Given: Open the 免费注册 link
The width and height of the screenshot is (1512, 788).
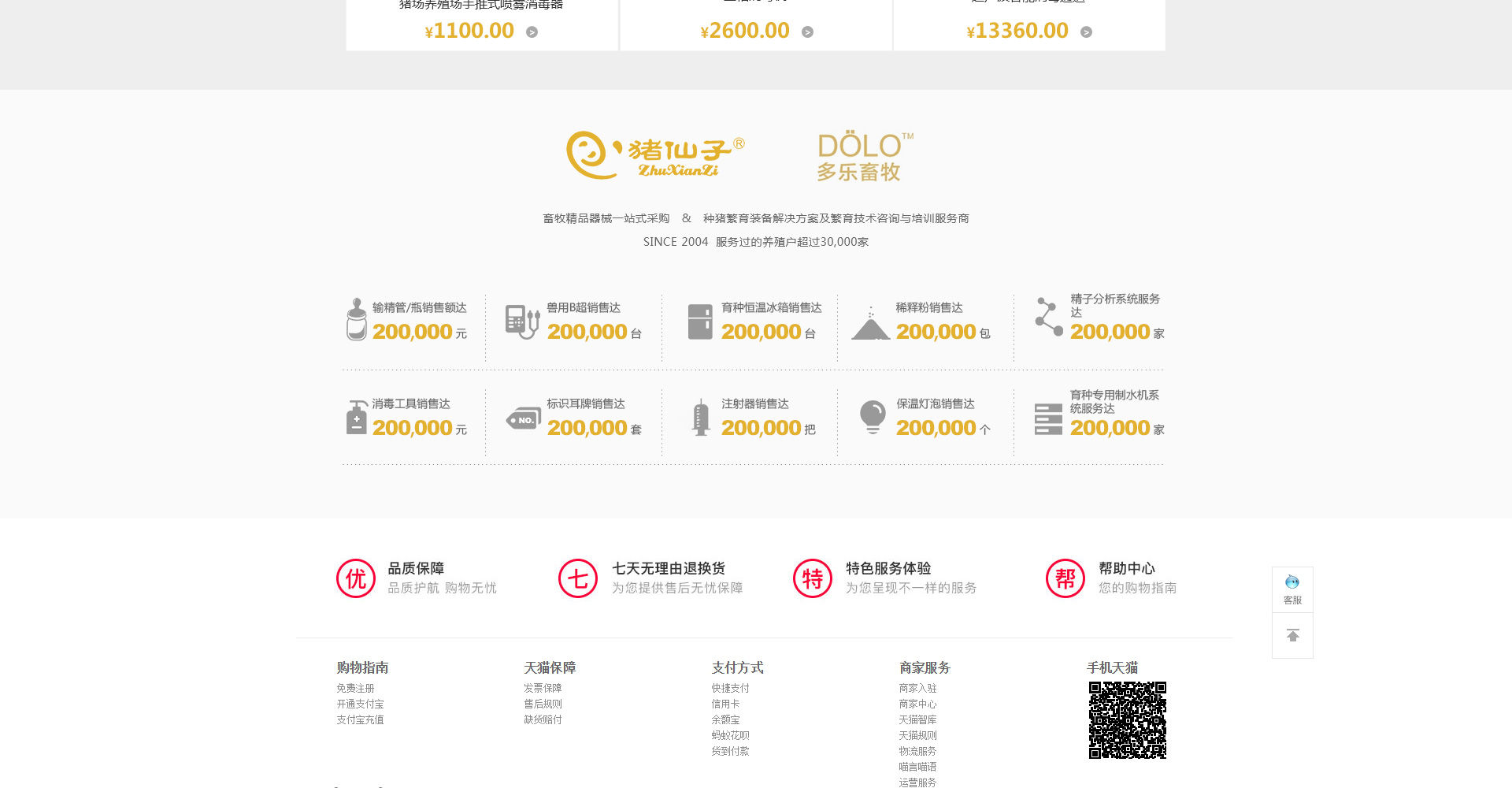Looking at the screenshot, I should coord(355,688).
